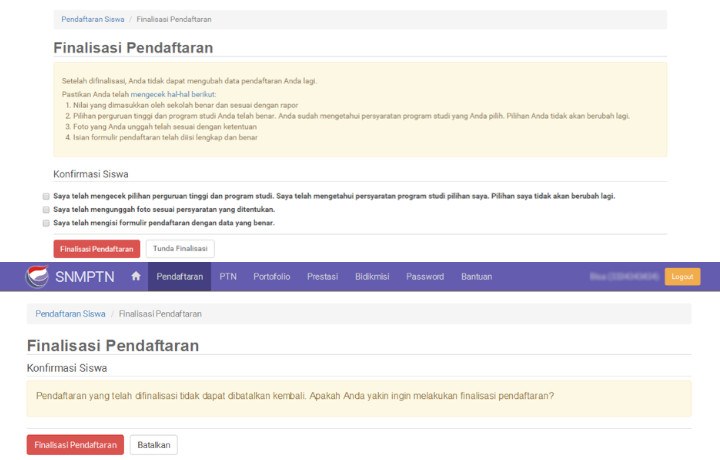720x460 pixels.
Task: Open the lower Pendaftaran Siswa breadcrumb link
Action: [x=70, y=314]
